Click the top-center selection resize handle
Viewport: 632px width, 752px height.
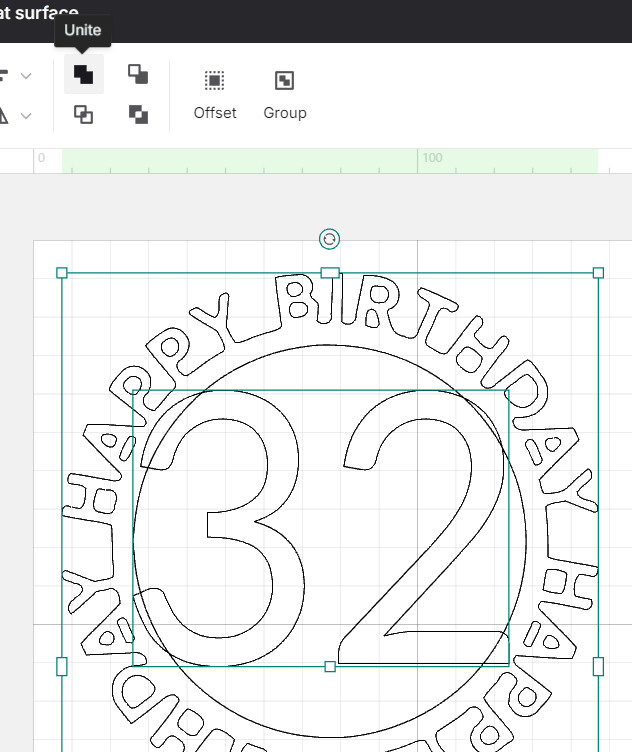tap(329, 273)
